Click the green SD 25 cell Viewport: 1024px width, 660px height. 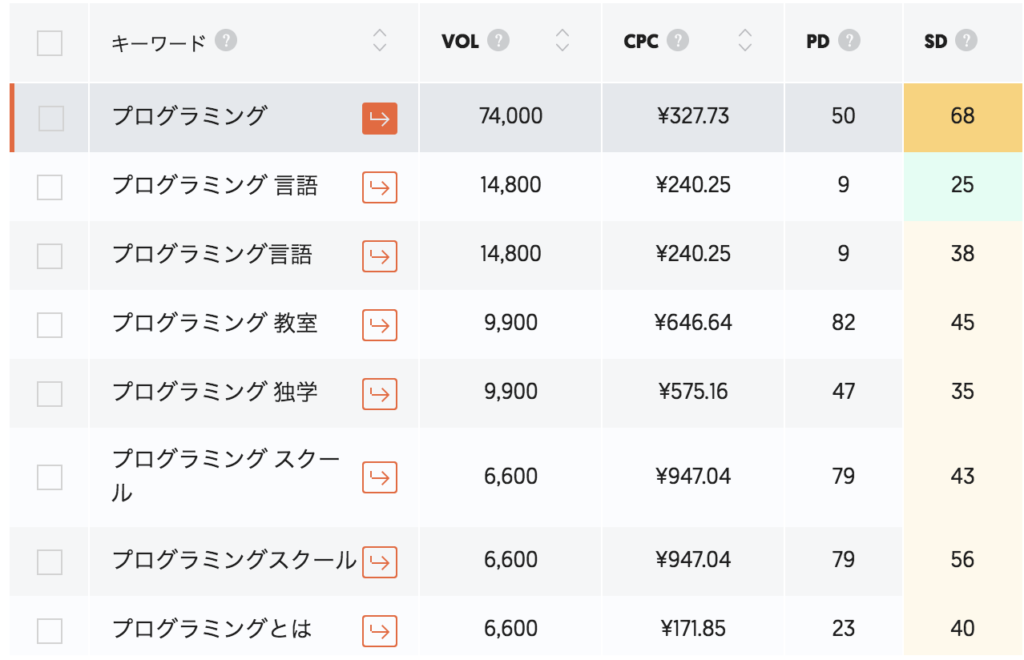coord(962,186)
